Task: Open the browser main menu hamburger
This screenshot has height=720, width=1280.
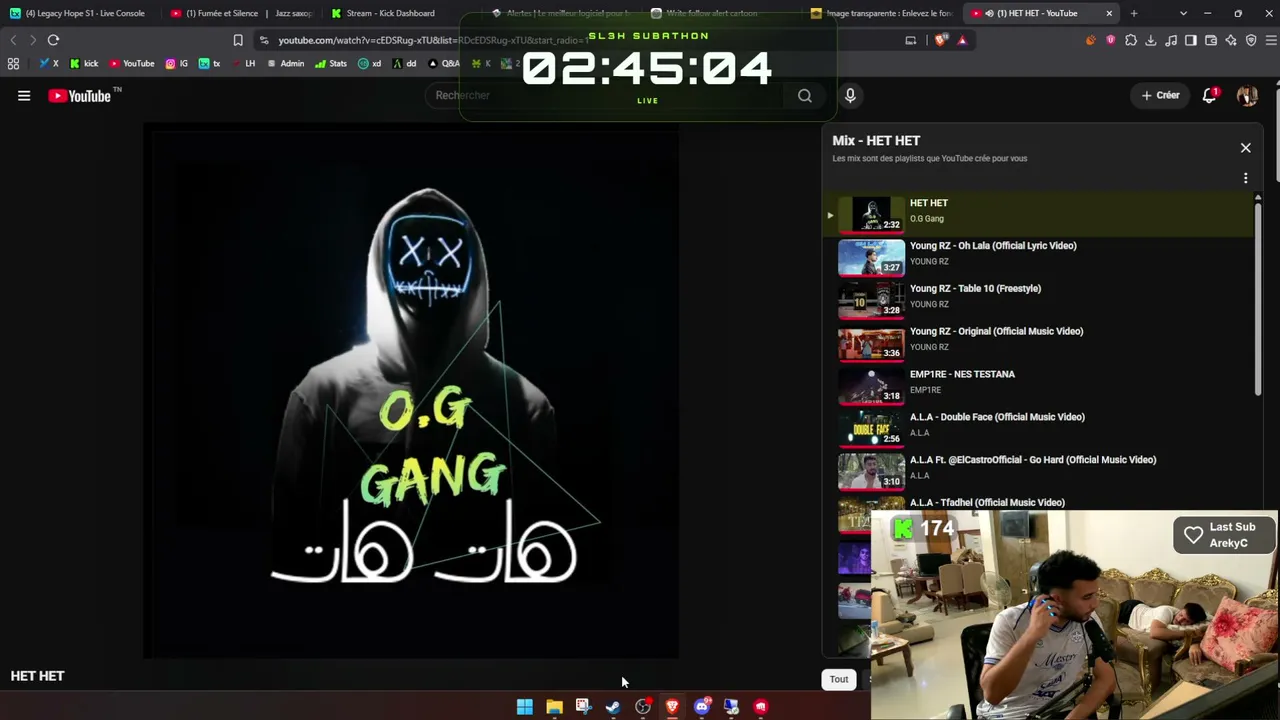Action: [1271, 40]
